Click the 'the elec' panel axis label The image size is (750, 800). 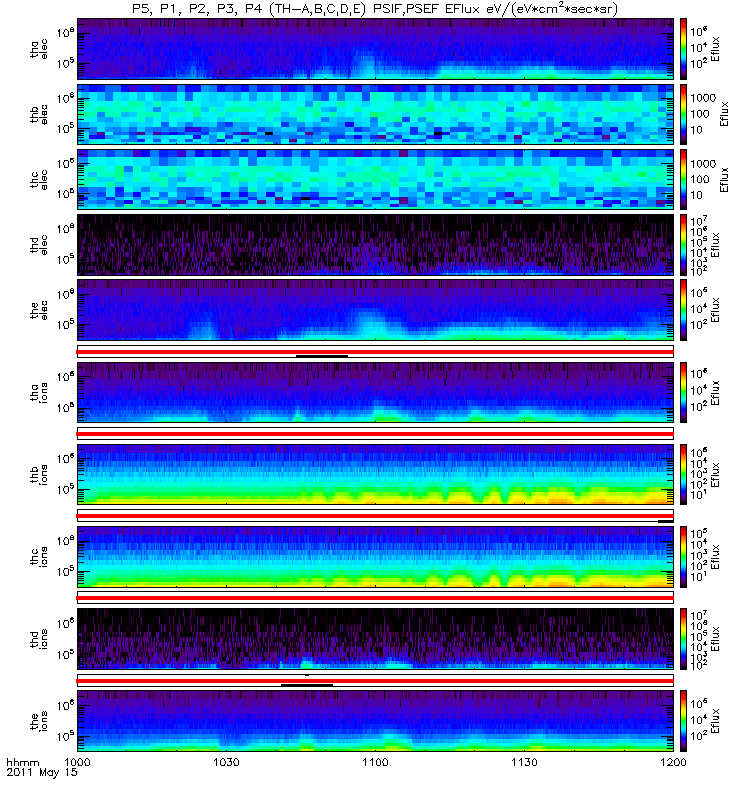[x=39, y=310]
